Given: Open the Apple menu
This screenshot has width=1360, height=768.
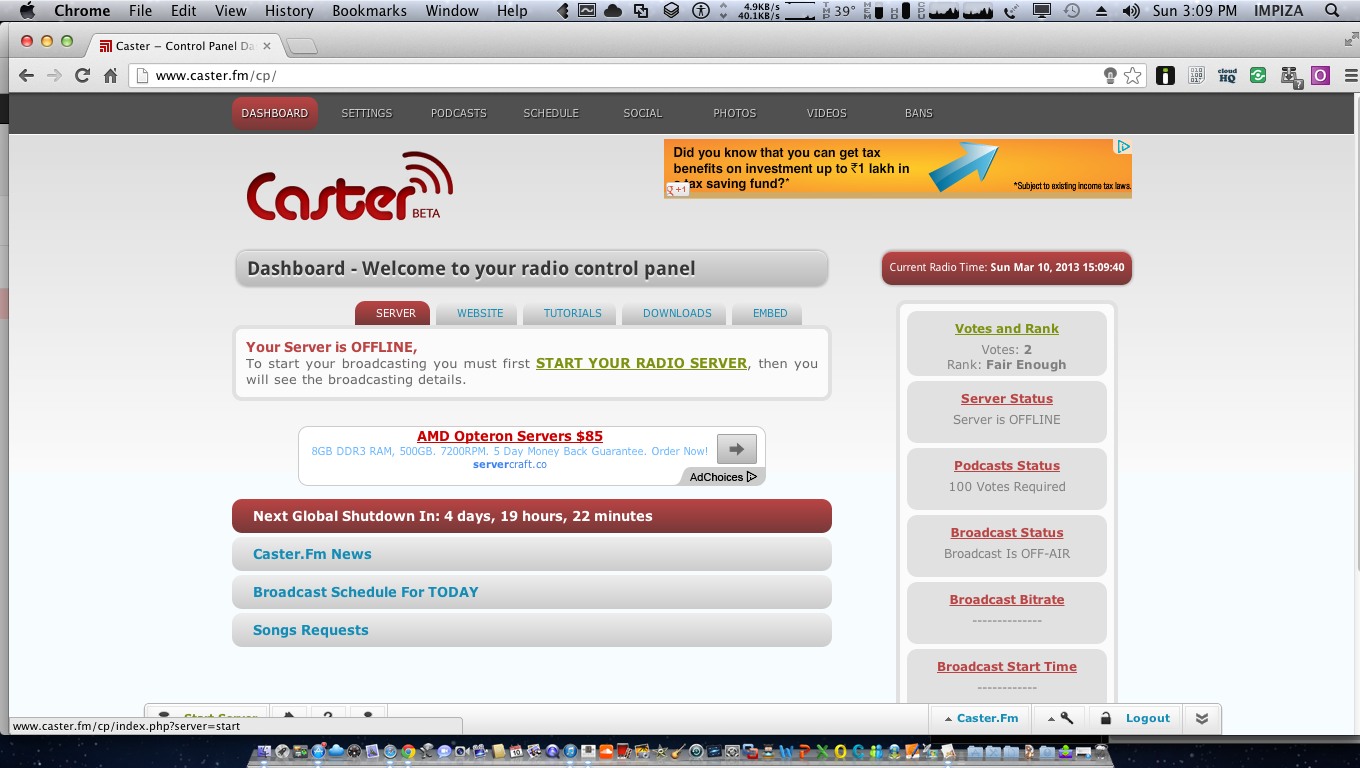Looking at the screenshot, I should point(27,11).
